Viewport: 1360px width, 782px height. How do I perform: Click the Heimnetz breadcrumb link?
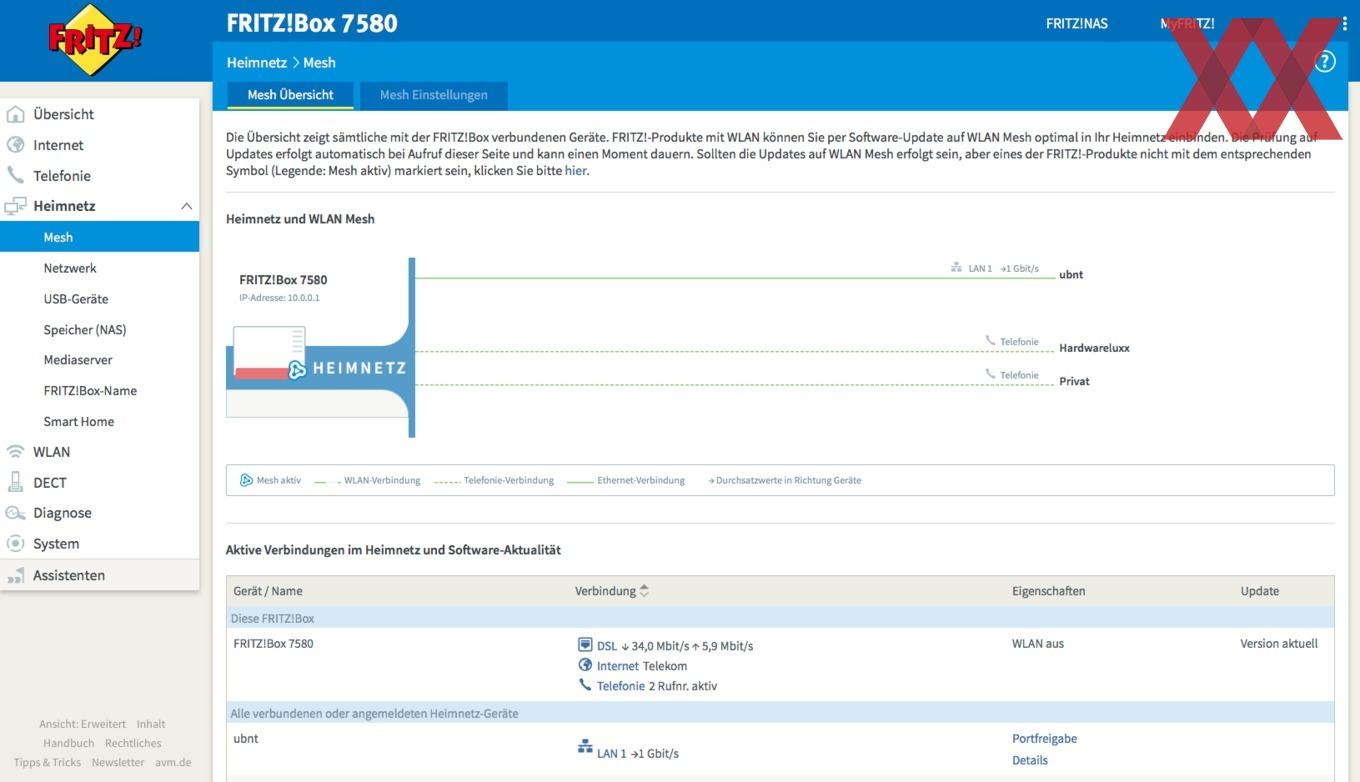coord(256,62)
